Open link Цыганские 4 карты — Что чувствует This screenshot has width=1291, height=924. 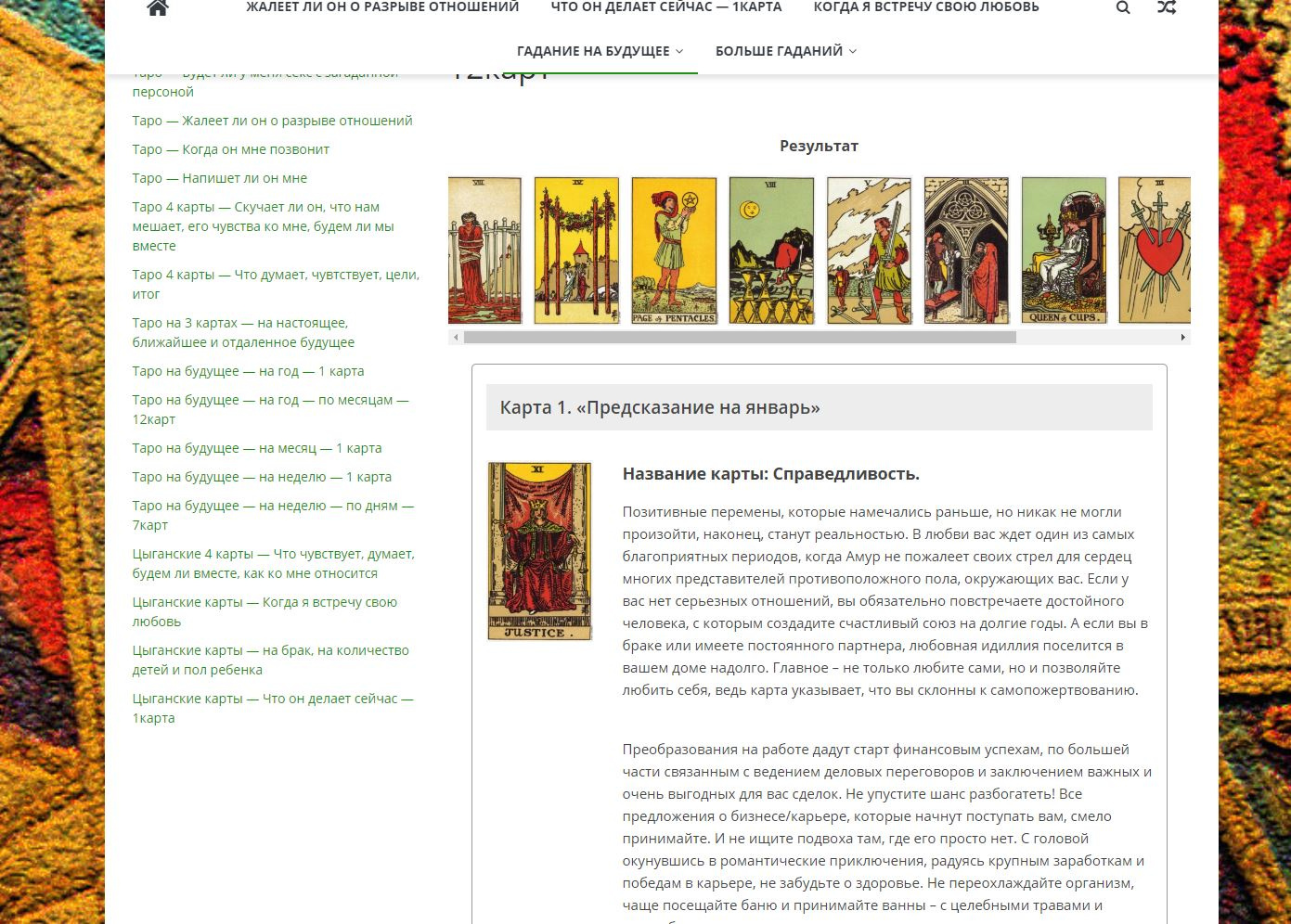[273, 563]
